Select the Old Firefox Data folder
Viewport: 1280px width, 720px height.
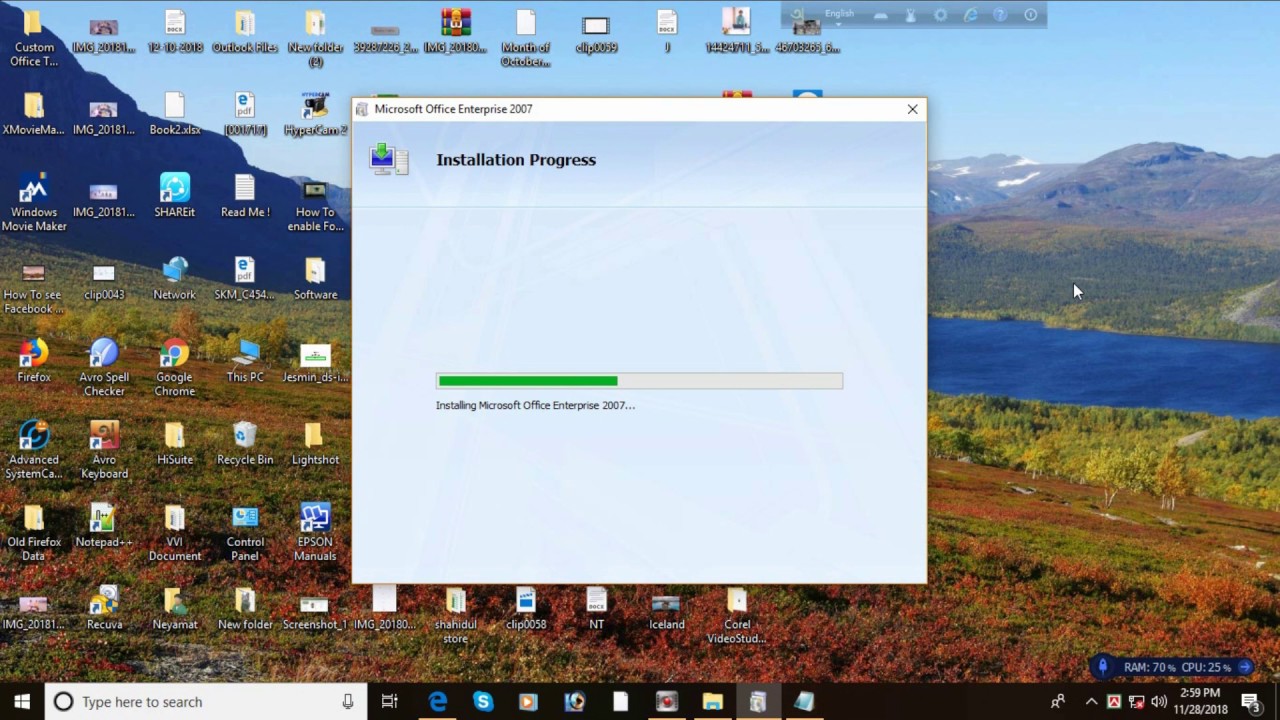click(x=34, y=532)
